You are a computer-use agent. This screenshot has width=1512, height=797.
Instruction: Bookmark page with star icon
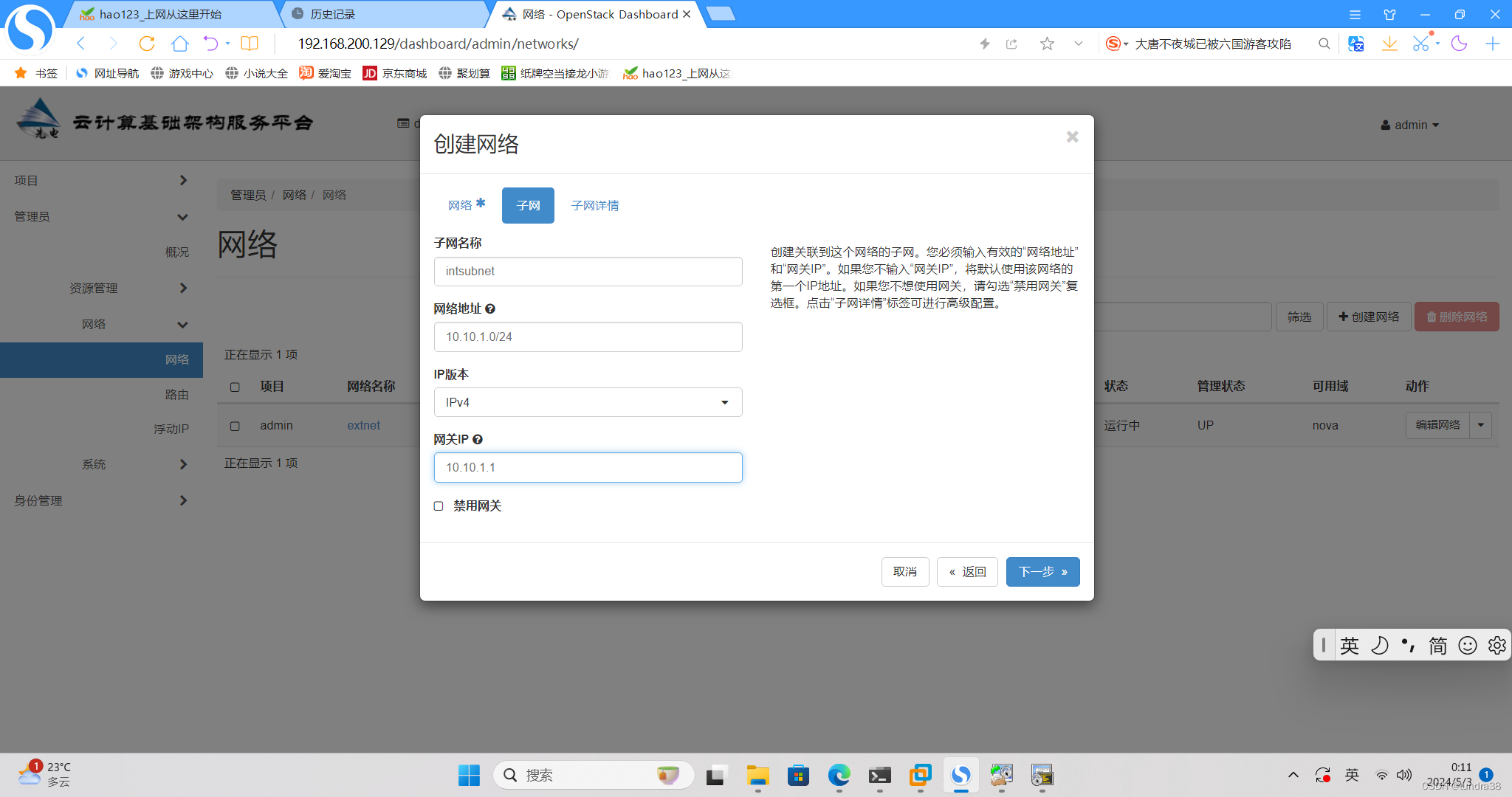tap(1047, 44)
